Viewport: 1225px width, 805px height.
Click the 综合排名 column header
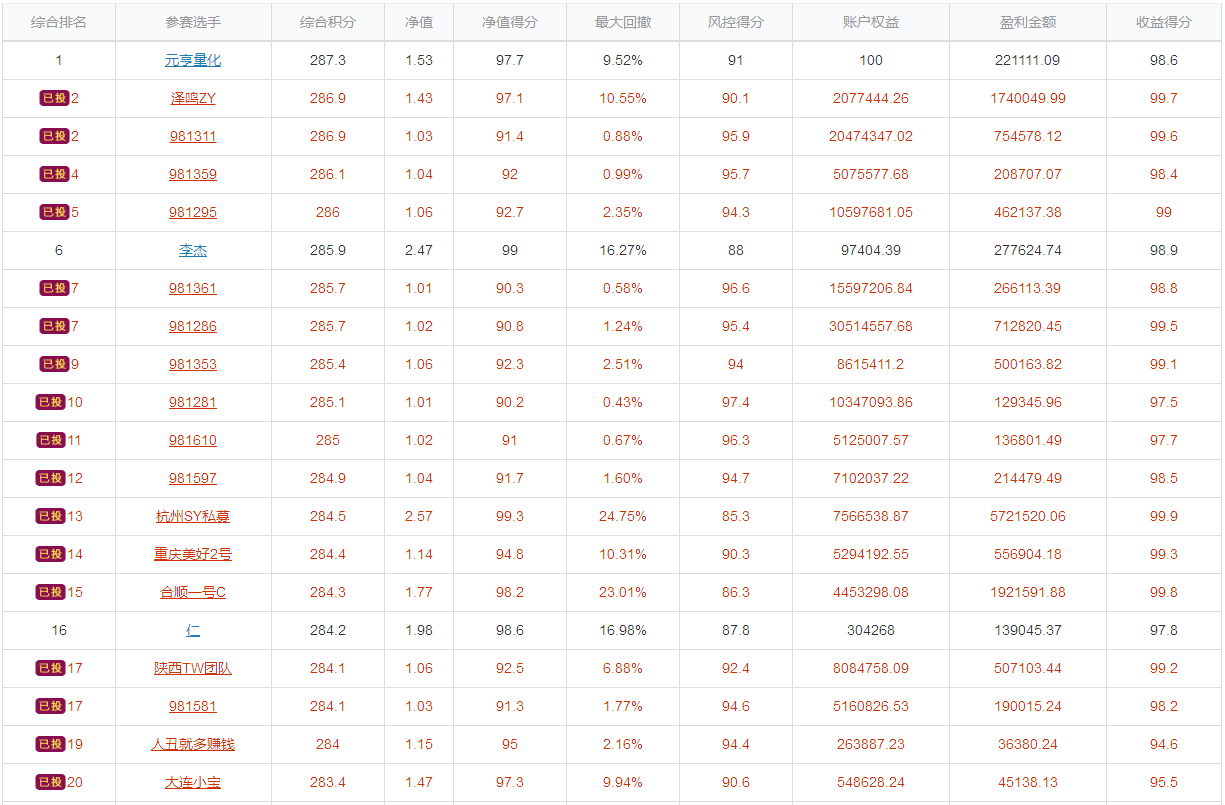(x=59, y=22)
